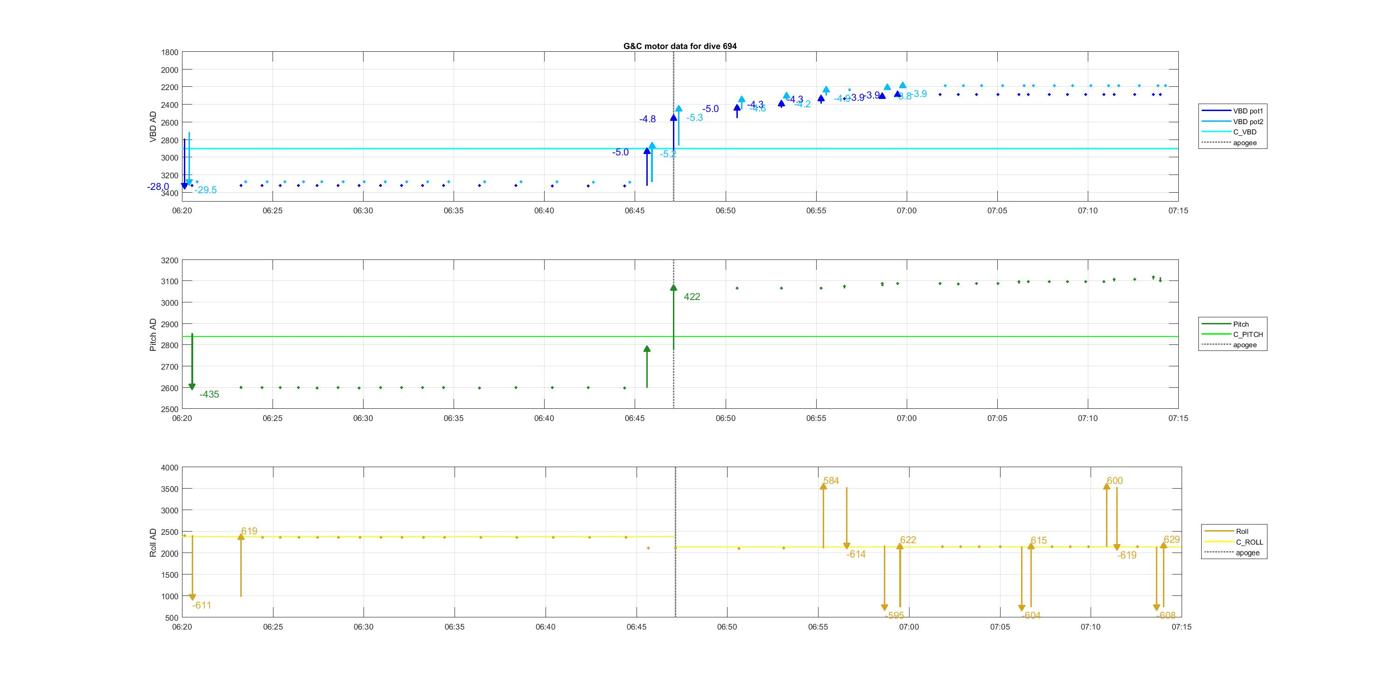Click the title "G&C motor data for dive 694"
This screenshot has width=1400, height=693.
pyautogui.click(x=680, y=46)
